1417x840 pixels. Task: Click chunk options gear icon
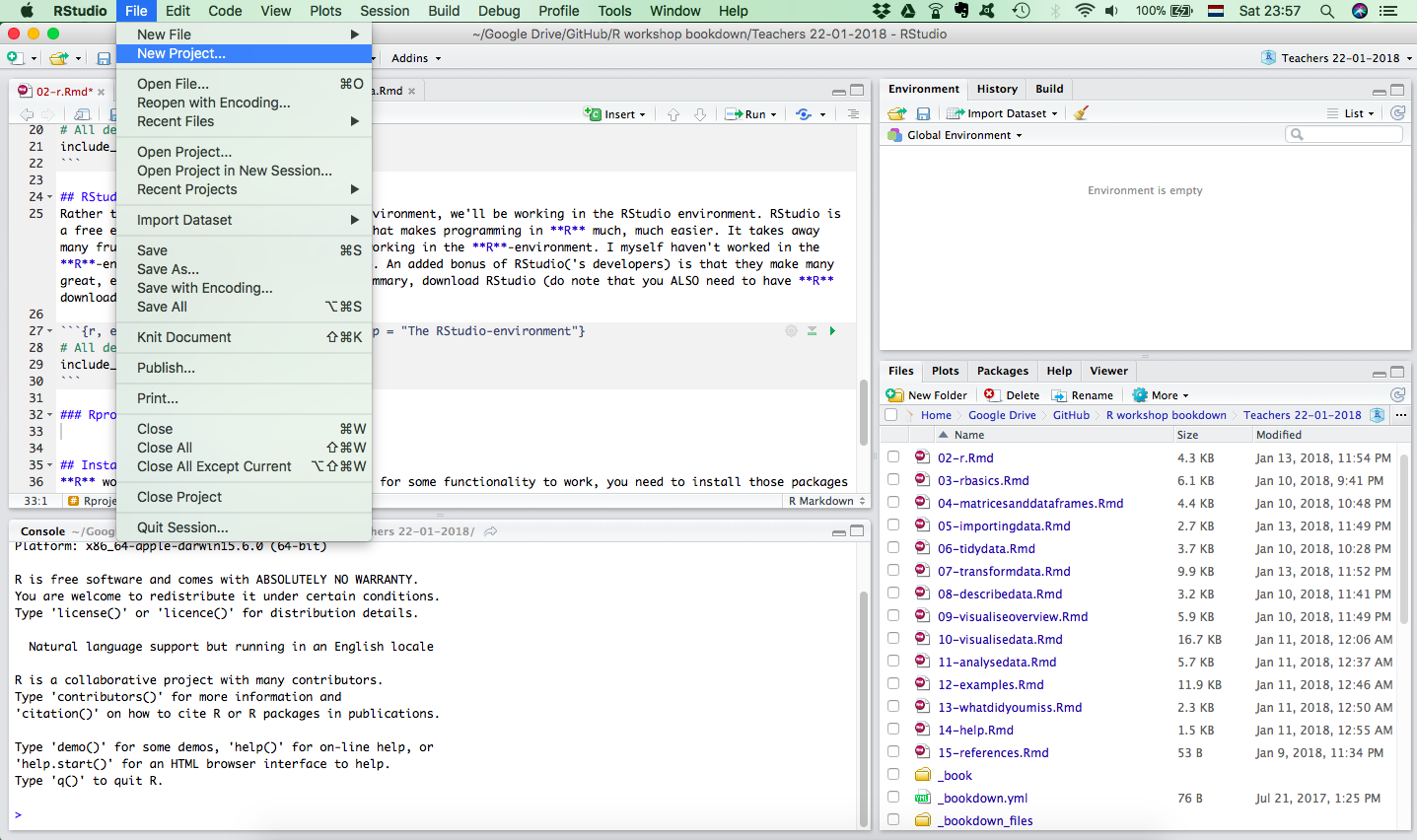pos(791,331)
